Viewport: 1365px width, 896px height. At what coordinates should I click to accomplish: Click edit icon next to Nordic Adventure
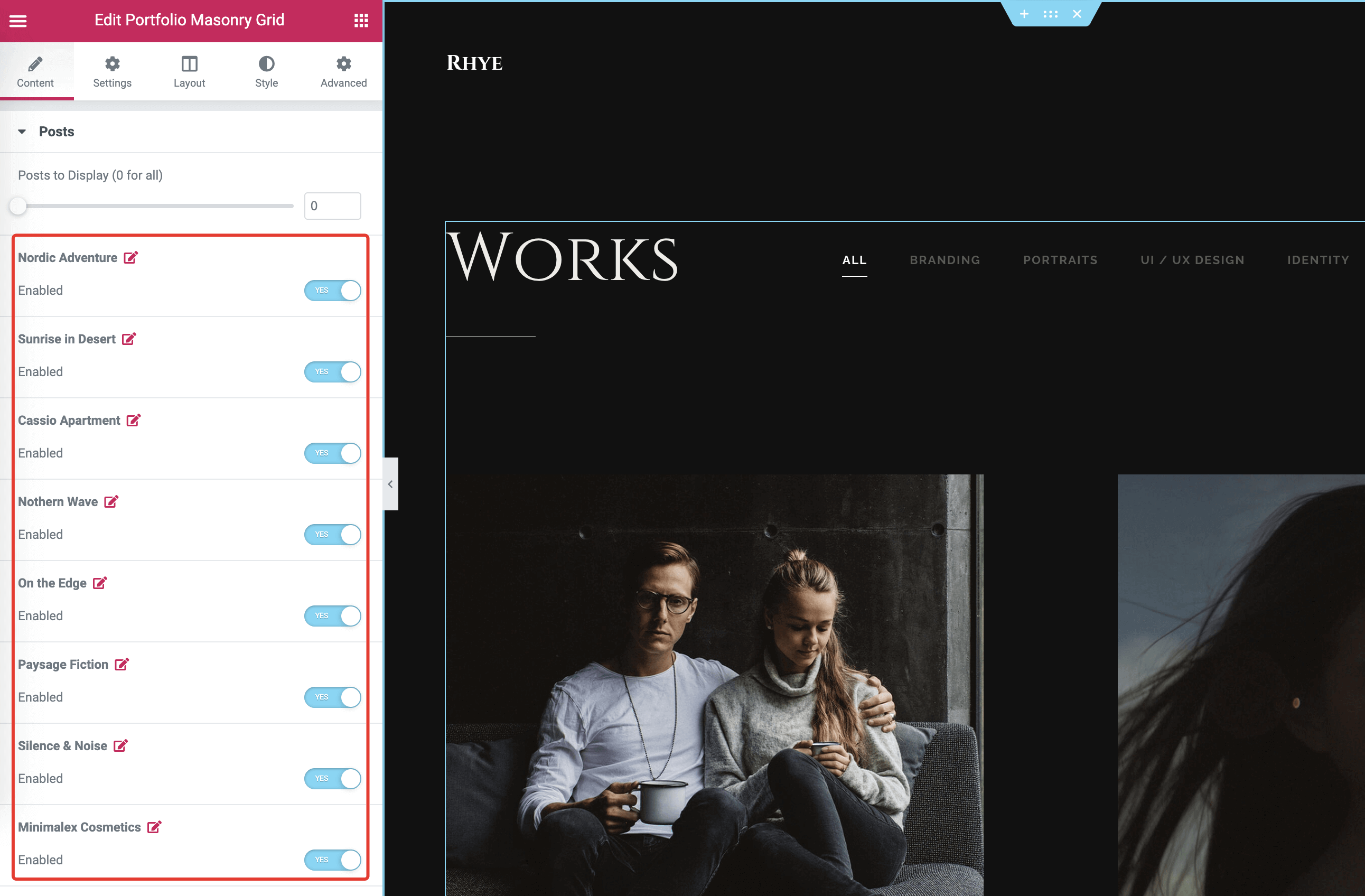(x=131, y=258)
